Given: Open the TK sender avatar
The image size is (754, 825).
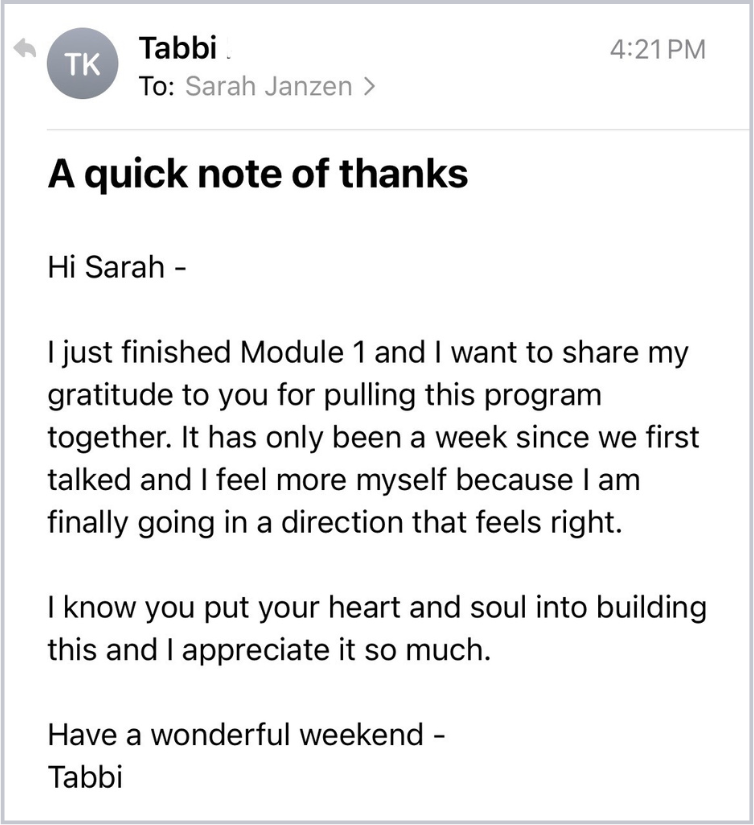Looking at the screenshot, I should tap(82, 65).
